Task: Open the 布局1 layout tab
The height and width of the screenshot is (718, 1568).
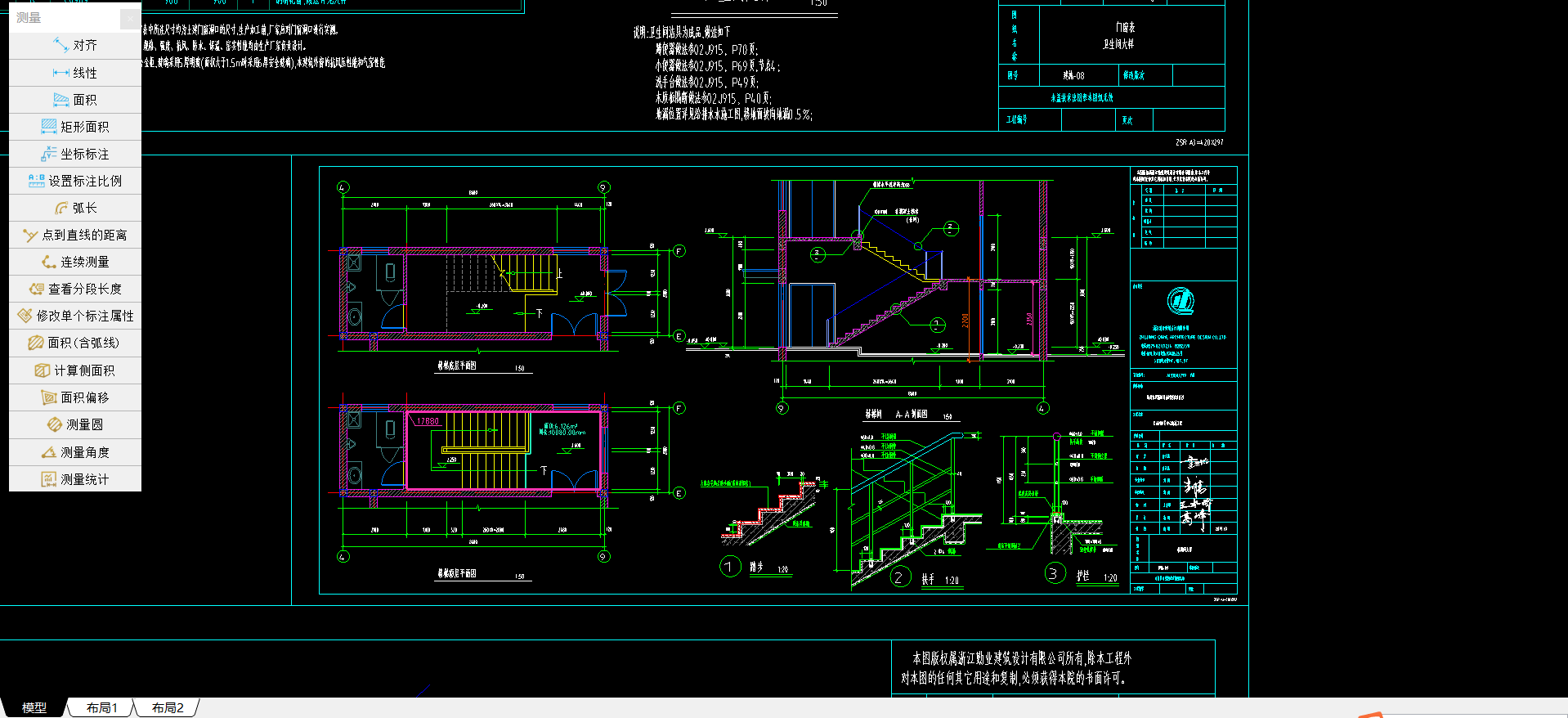Action: pos(101,707)
